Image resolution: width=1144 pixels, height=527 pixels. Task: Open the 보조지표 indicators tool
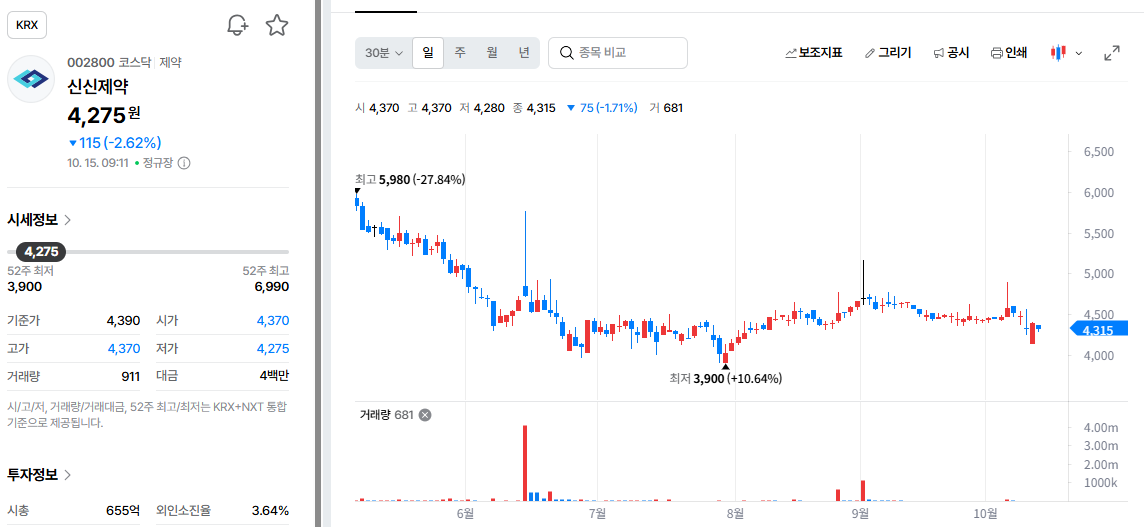tap(813, 53)
